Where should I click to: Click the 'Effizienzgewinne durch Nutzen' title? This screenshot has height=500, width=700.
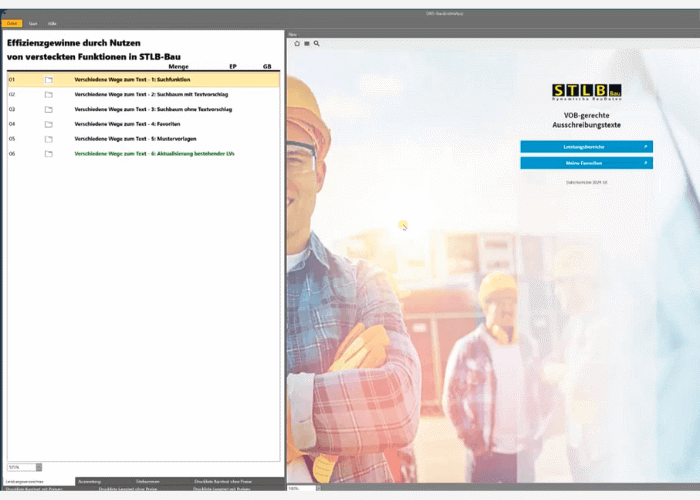click(74, 43)
